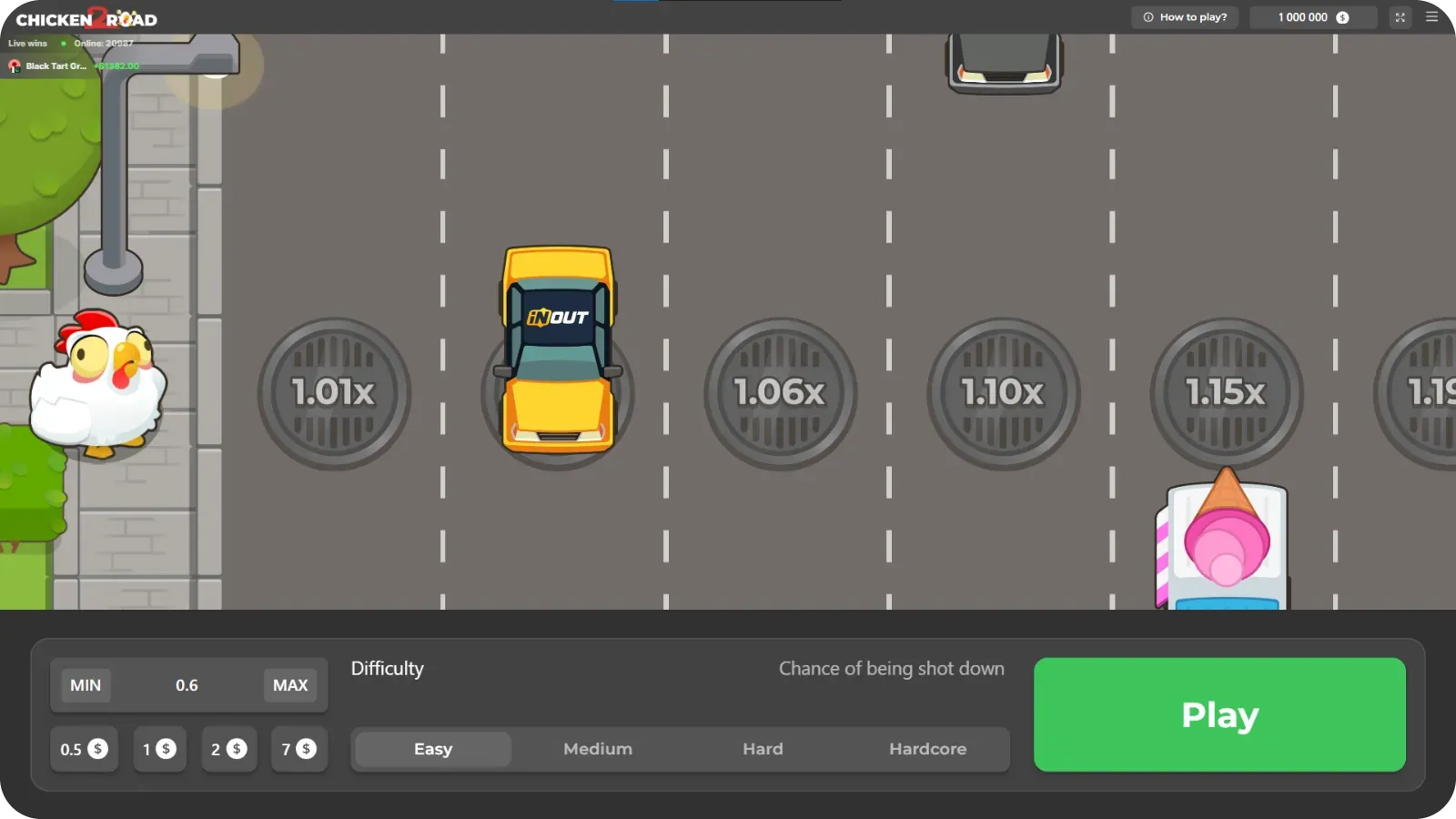Click the green Play button
The width and height of the screenshot is (1456, 819).
point(1219,714)
